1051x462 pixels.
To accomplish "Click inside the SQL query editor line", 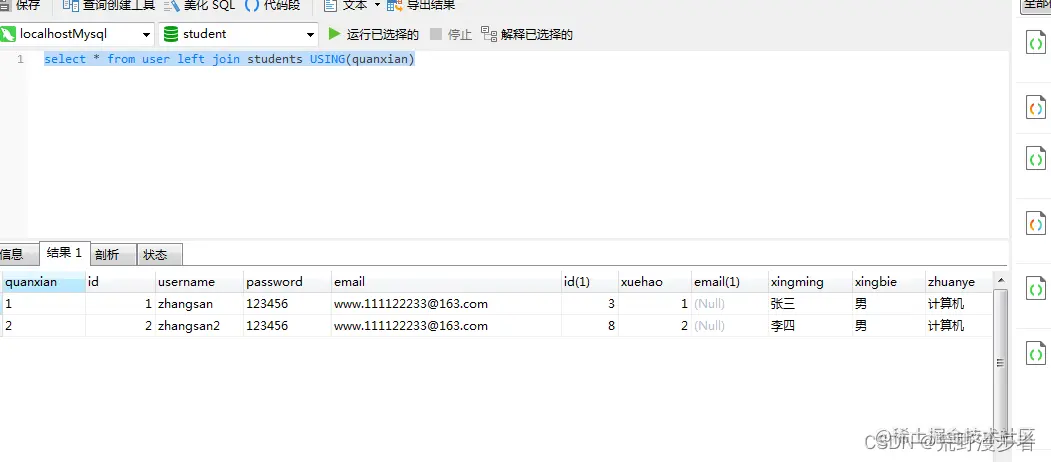I will tap(229, 59).
